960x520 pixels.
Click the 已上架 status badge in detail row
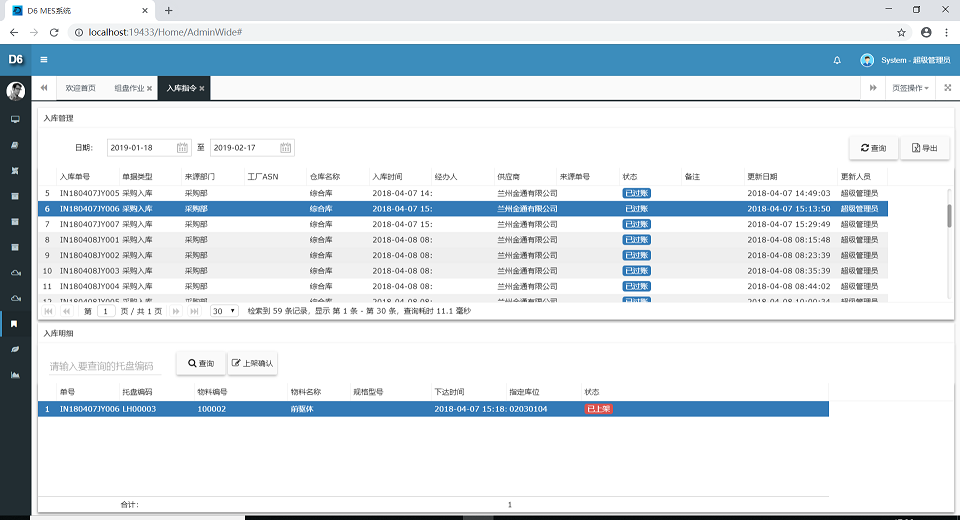[598, 409]
